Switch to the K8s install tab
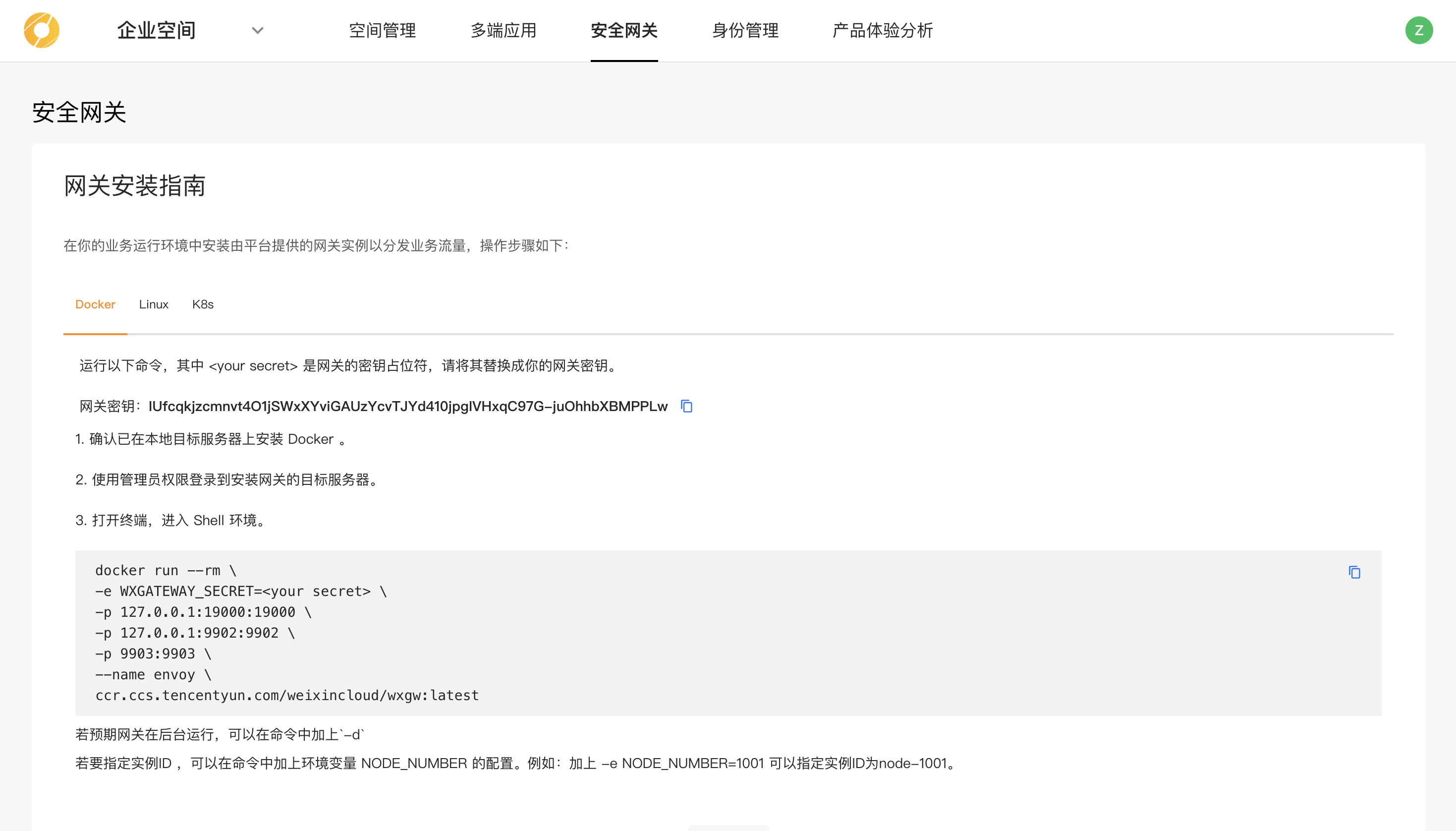The image size is (1456, 831). [203, 304]
